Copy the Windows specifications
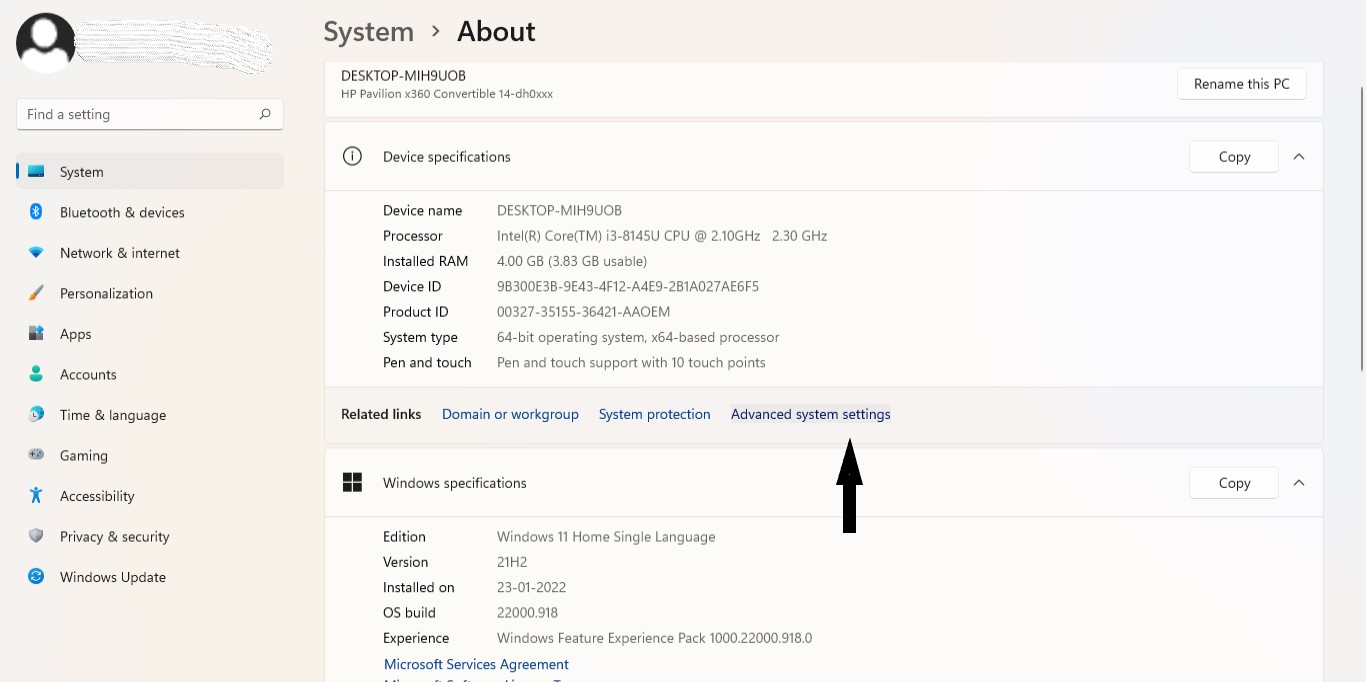Screen dimensions: 1366x682 1234,483
